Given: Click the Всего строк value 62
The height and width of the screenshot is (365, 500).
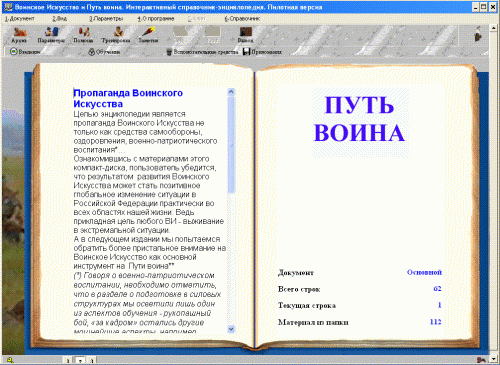Looking at the screenshot, I should point(437,289).
